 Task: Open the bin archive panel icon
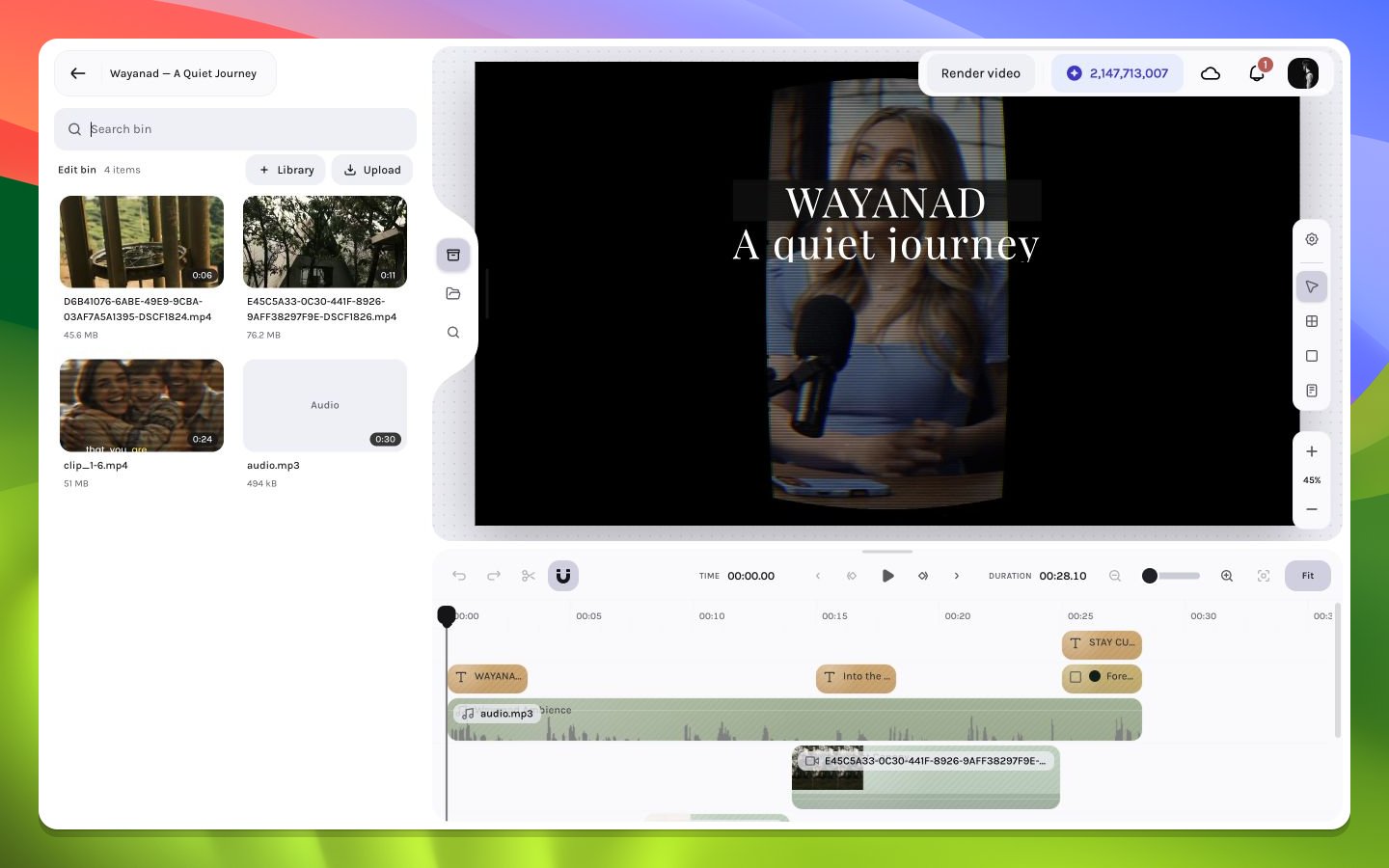pyautogui.click(x=453, y=255)
